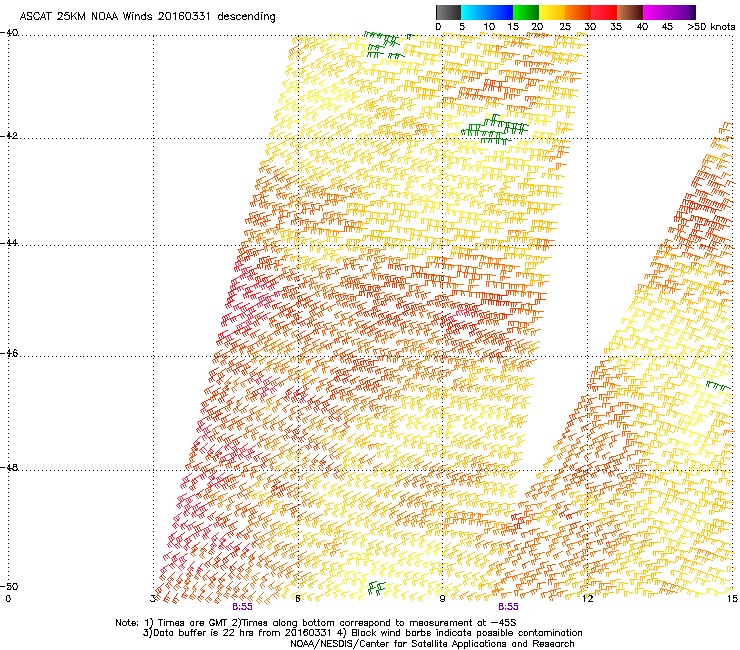Click the longitude label '9'

point(442,599)
